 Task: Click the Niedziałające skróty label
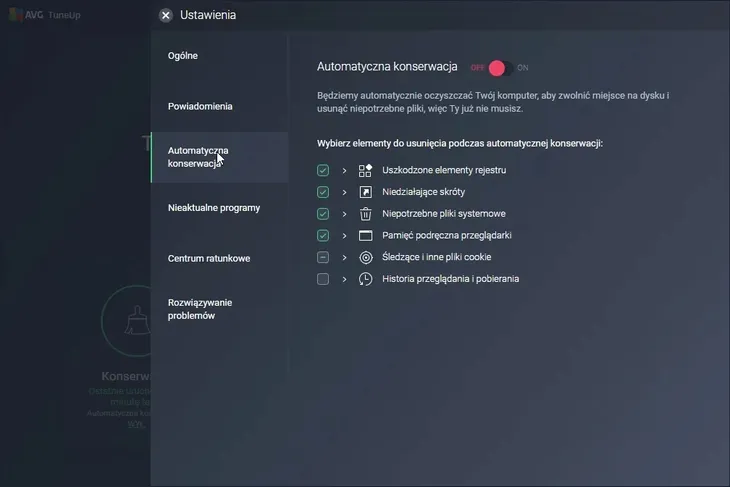[423, 192]
